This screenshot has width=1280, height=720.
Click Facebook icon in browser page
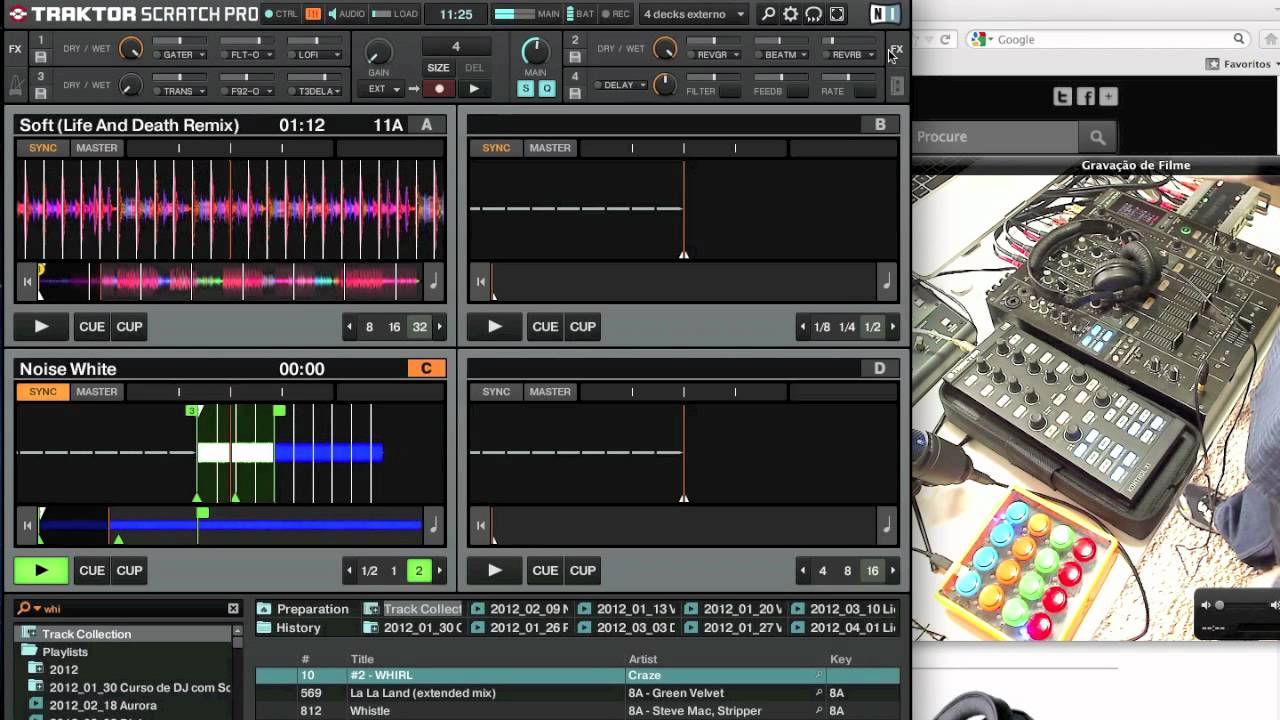point(1085,97)
